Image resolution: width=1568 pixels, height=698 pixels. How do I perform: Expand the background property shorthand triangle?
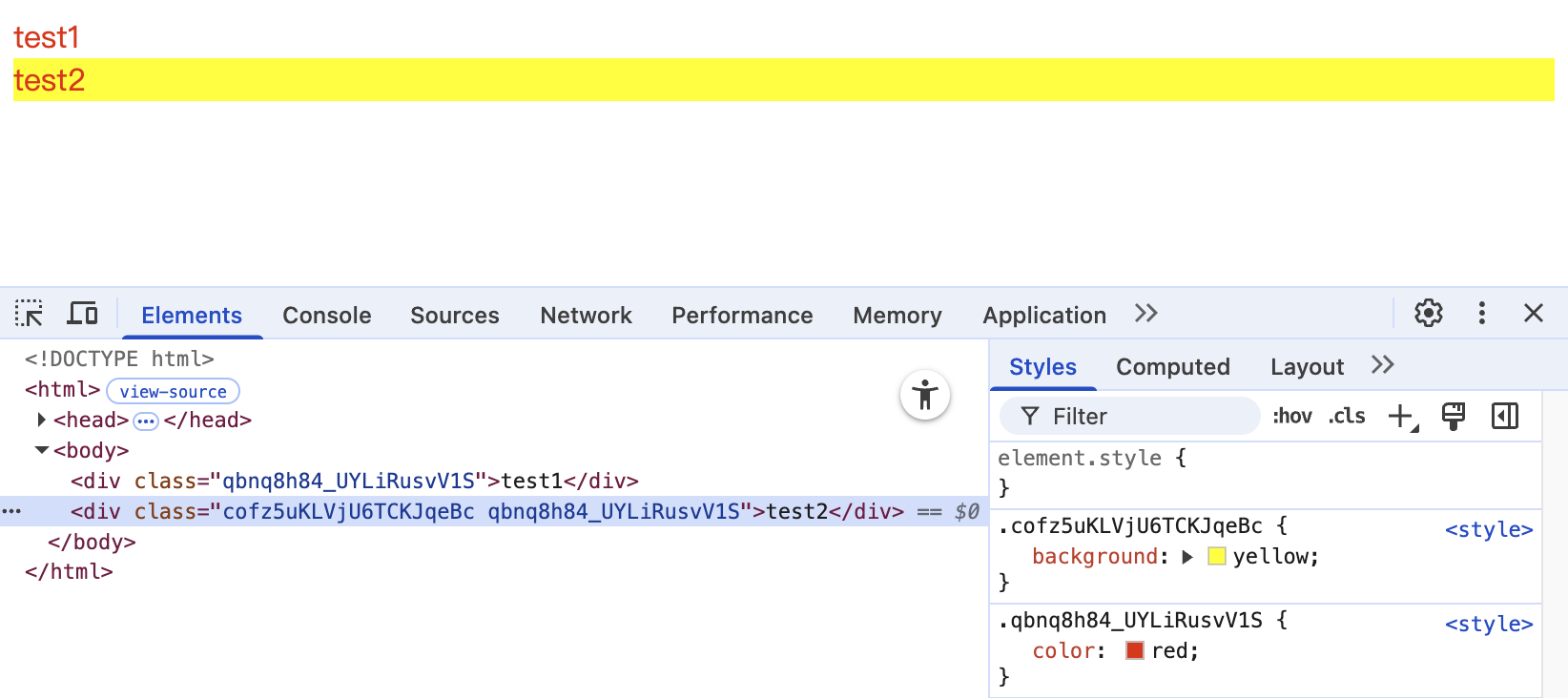pyautogui.click(x=1187, y=557)
